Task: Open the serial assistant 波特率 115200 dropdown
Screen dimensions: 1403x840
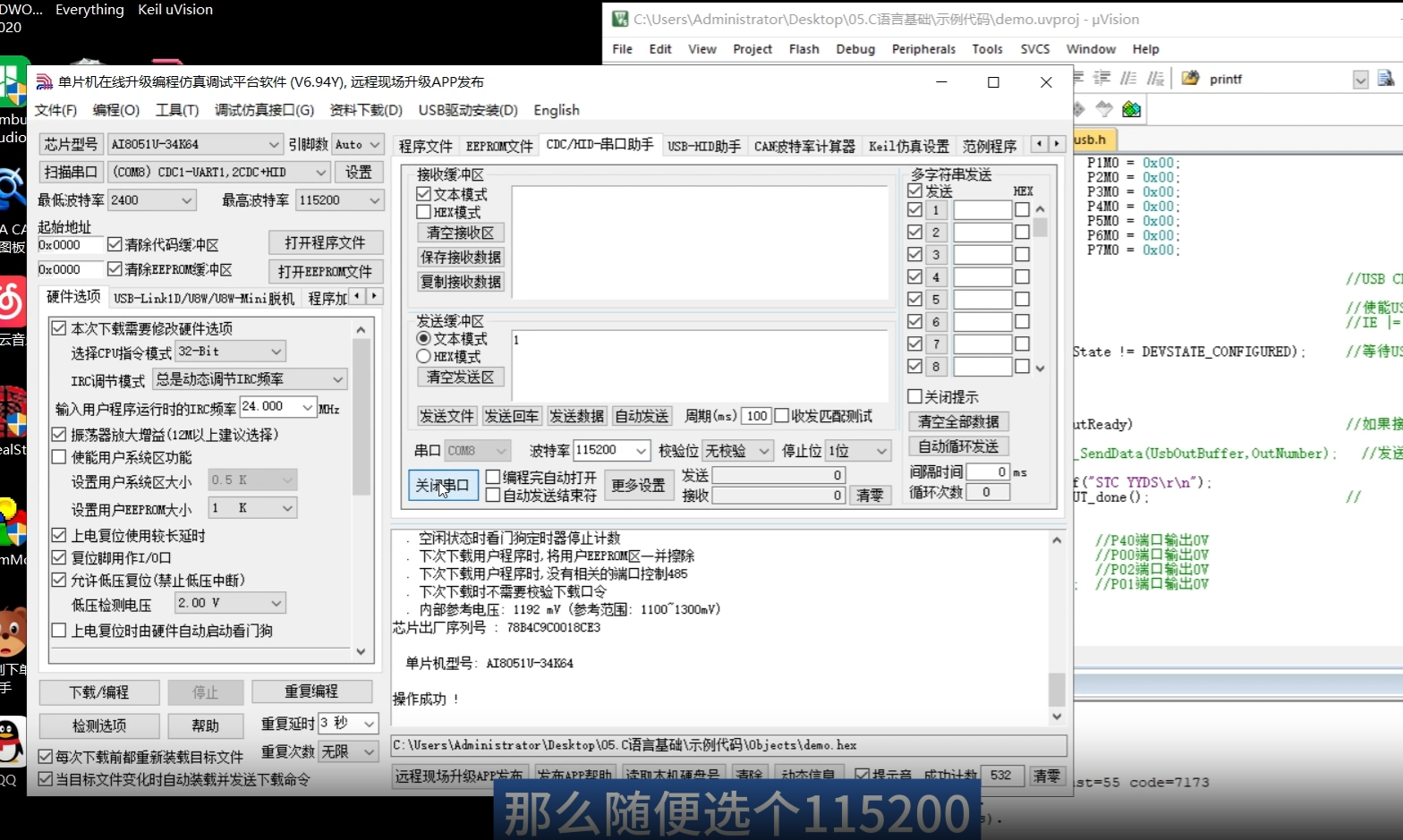Action: 612,450
